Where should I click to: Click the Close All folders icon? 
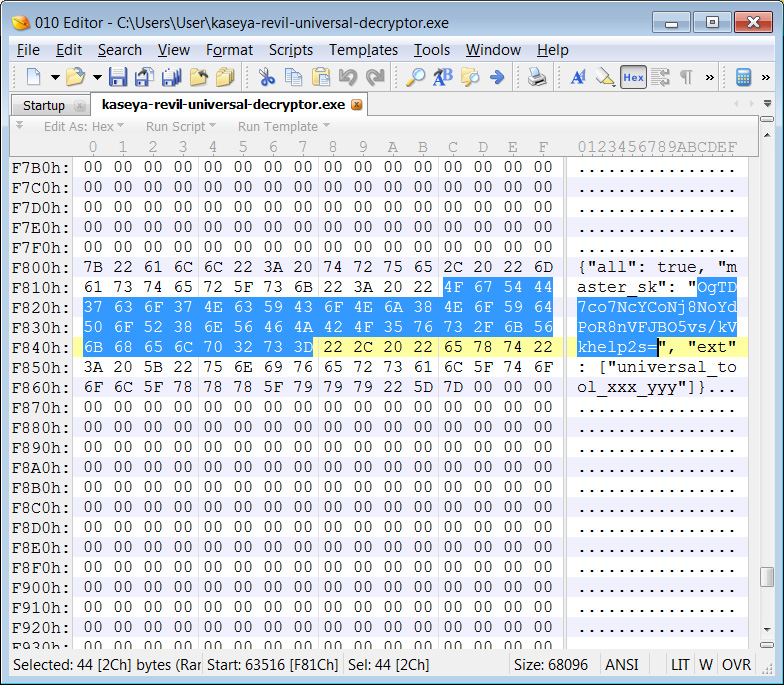pos(225,77)
